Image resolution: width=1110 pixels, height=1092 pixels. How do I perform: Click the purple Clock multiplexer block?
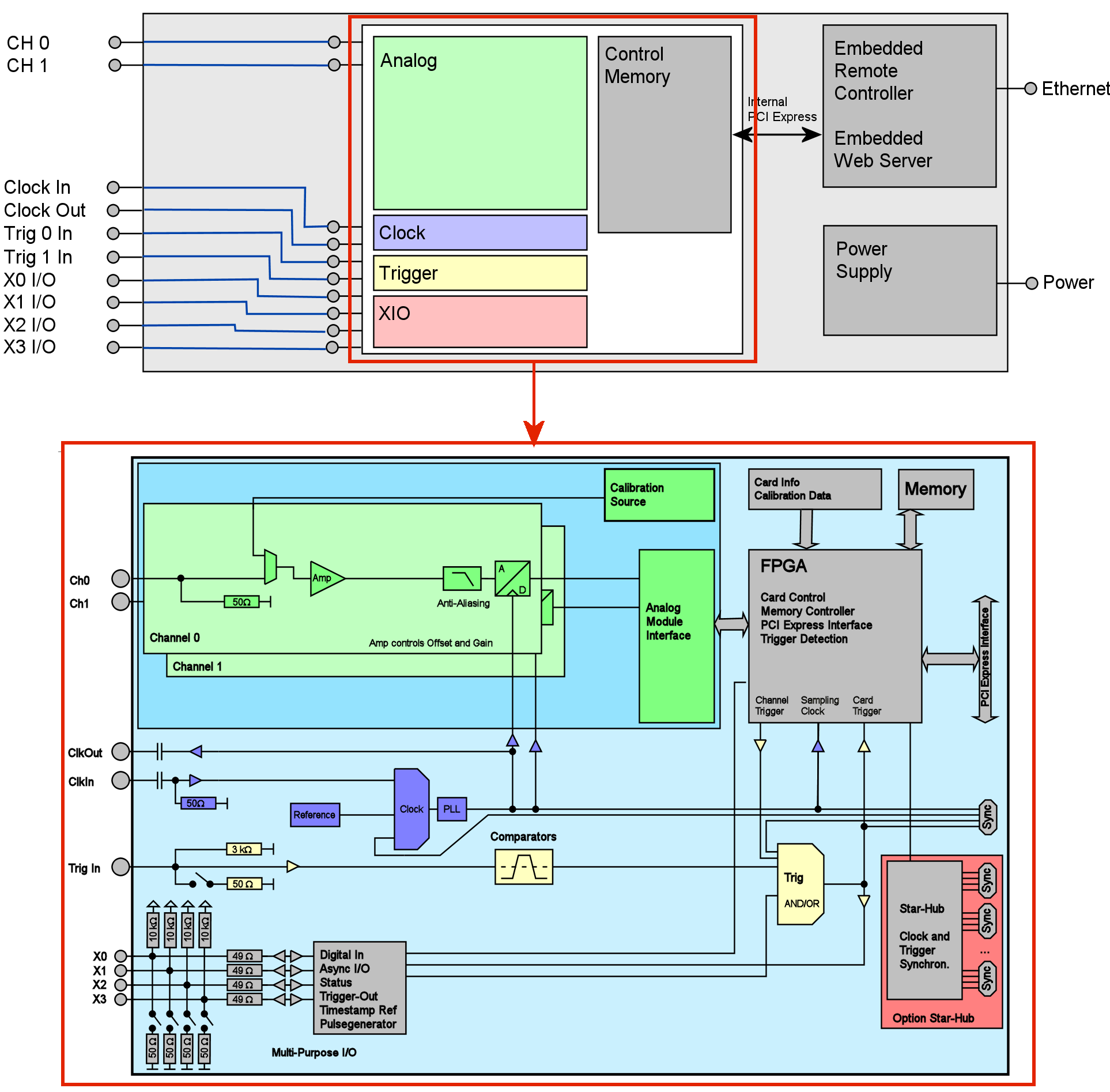click(411, 809)
